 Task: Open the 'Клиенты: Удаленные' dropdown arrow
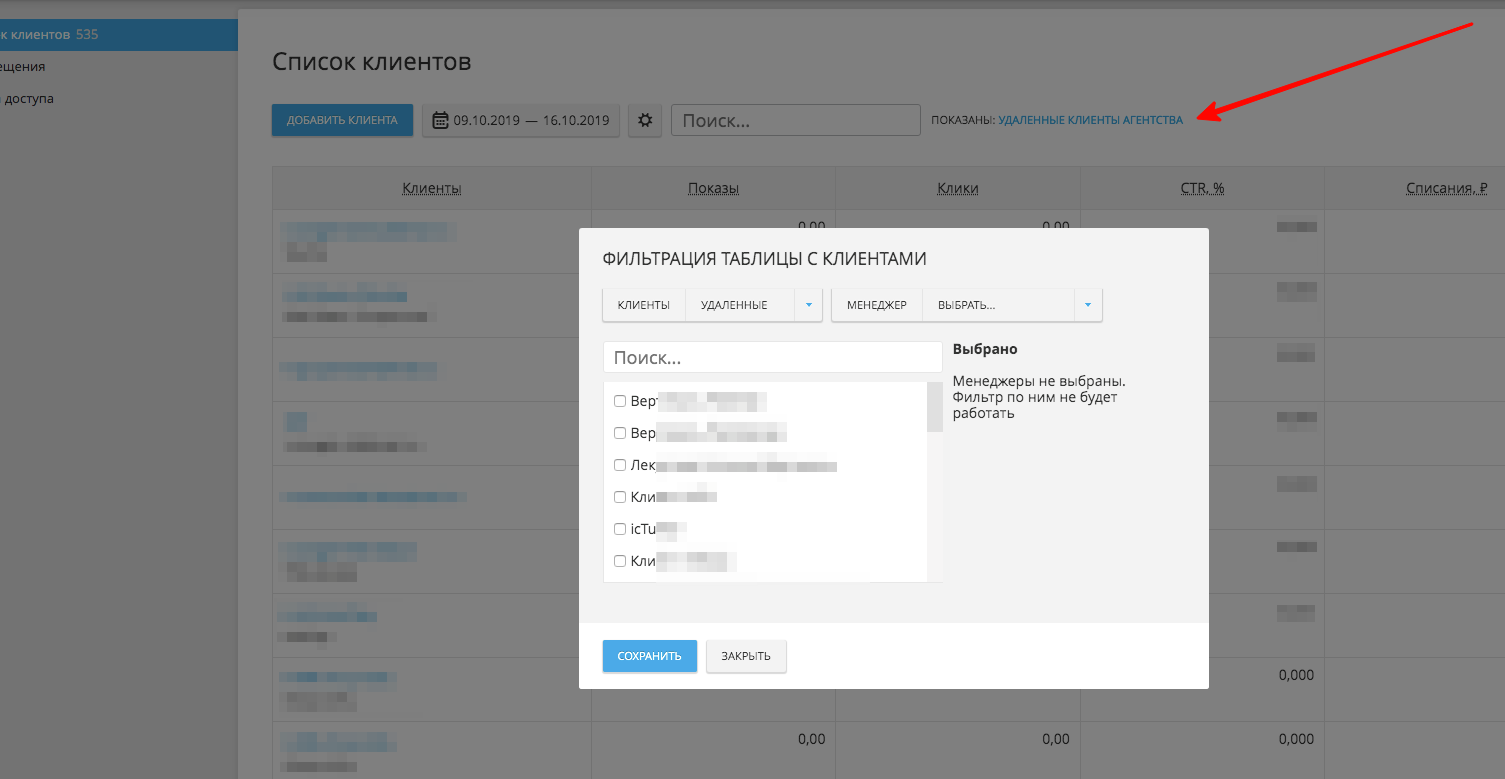tap(809, 305)
